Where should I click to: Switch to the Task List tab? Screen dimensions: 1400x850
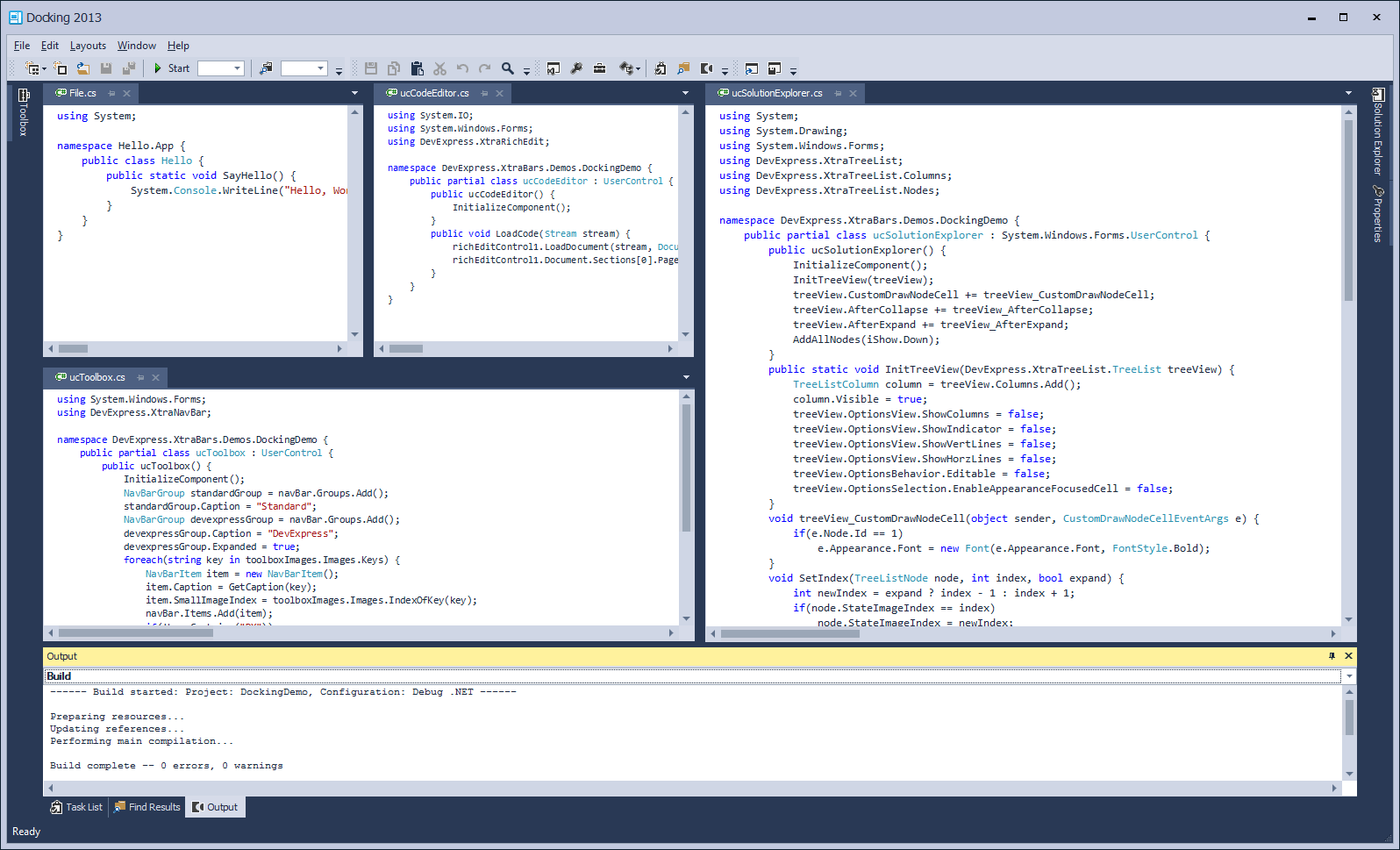tap(77, 807)
